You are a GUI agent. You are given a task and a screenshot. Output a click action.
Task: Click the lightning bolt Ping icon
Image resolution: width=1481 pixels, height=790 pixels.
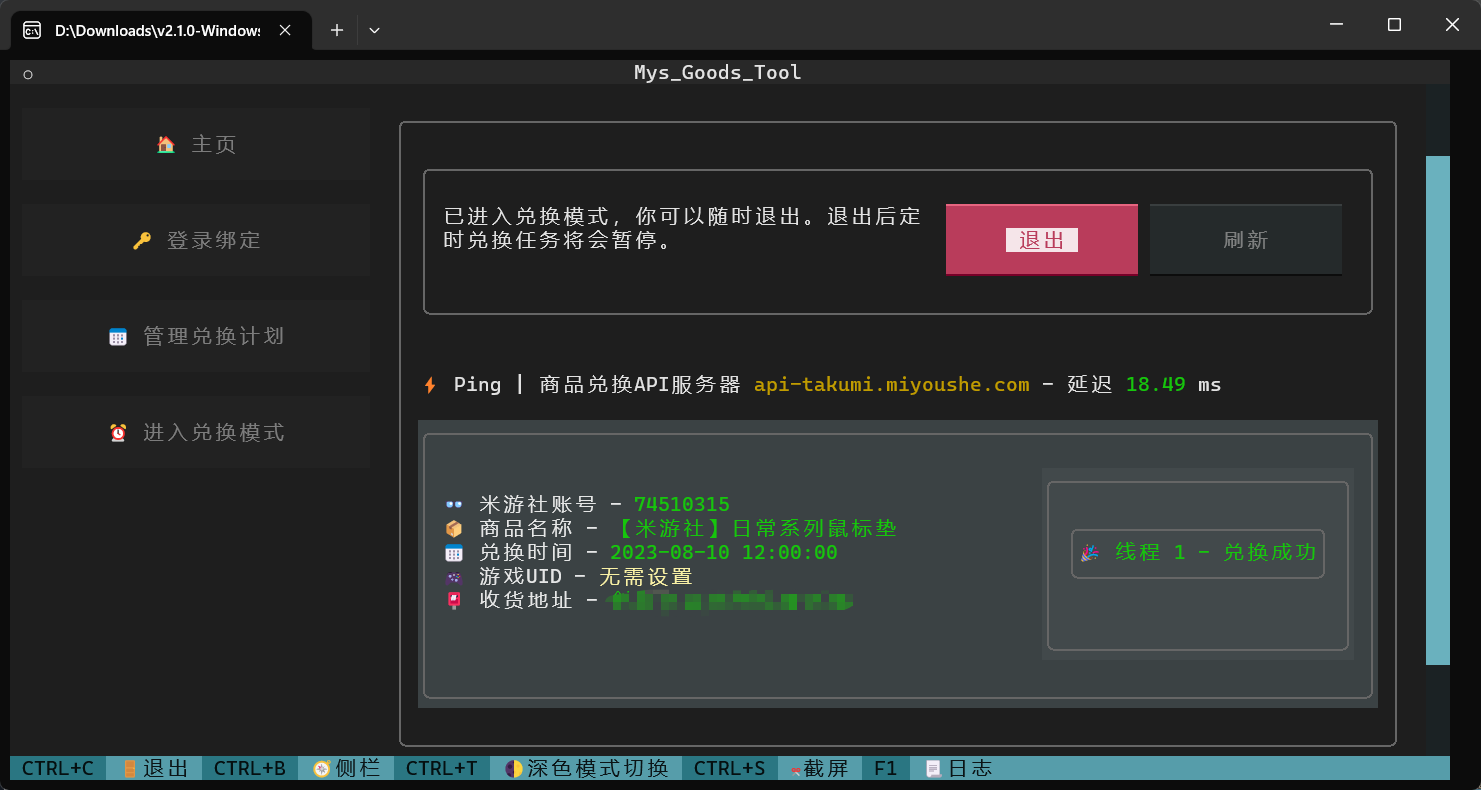point(429,383)
